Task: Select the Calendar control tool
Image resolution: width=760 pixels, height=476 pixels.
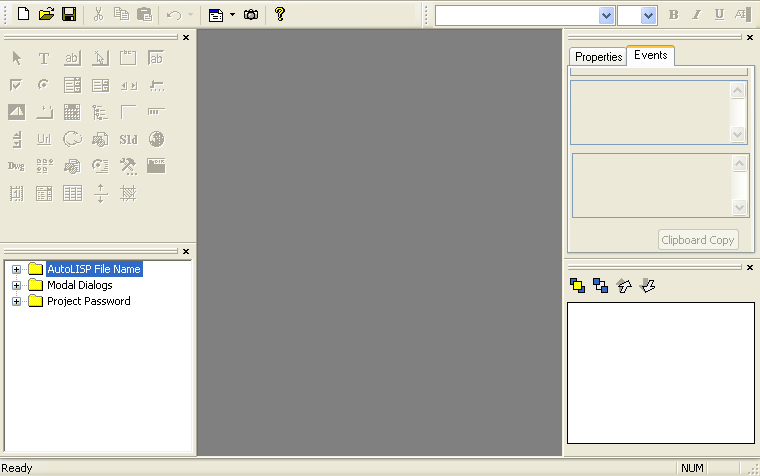Action: [72, 112]
